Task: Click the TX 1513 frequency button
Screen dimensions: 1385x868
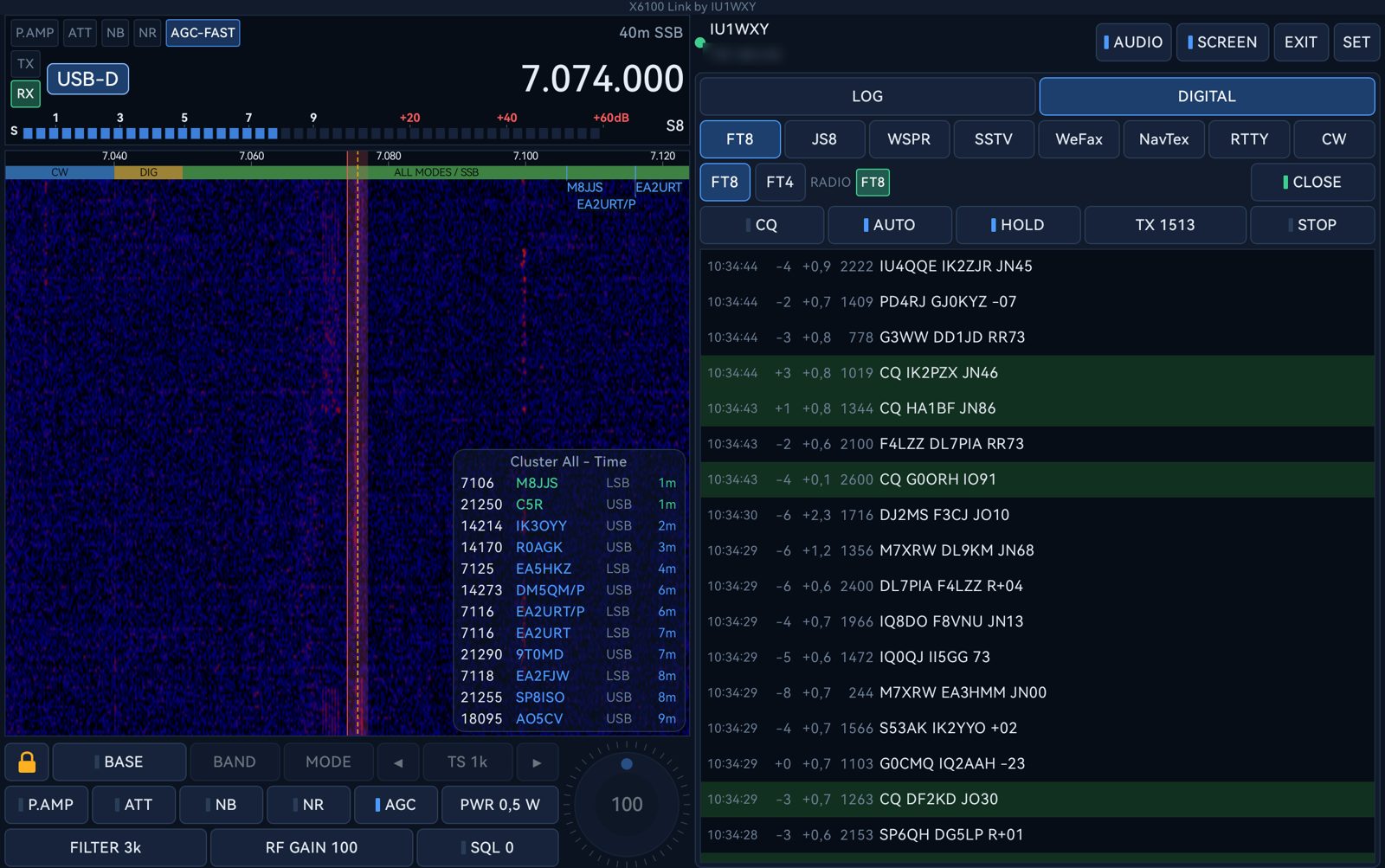Action: [1165, 225]
